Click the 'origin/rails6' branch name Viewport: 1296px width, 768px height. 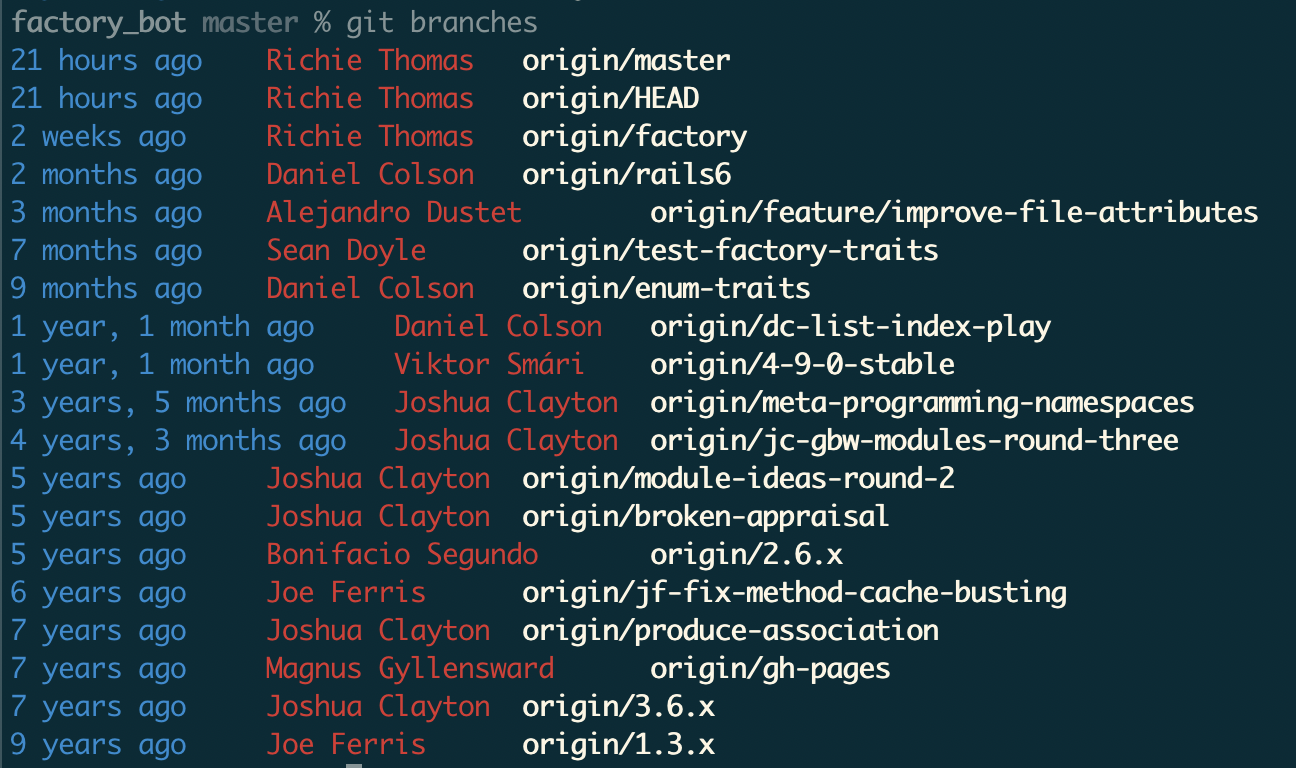626,175
